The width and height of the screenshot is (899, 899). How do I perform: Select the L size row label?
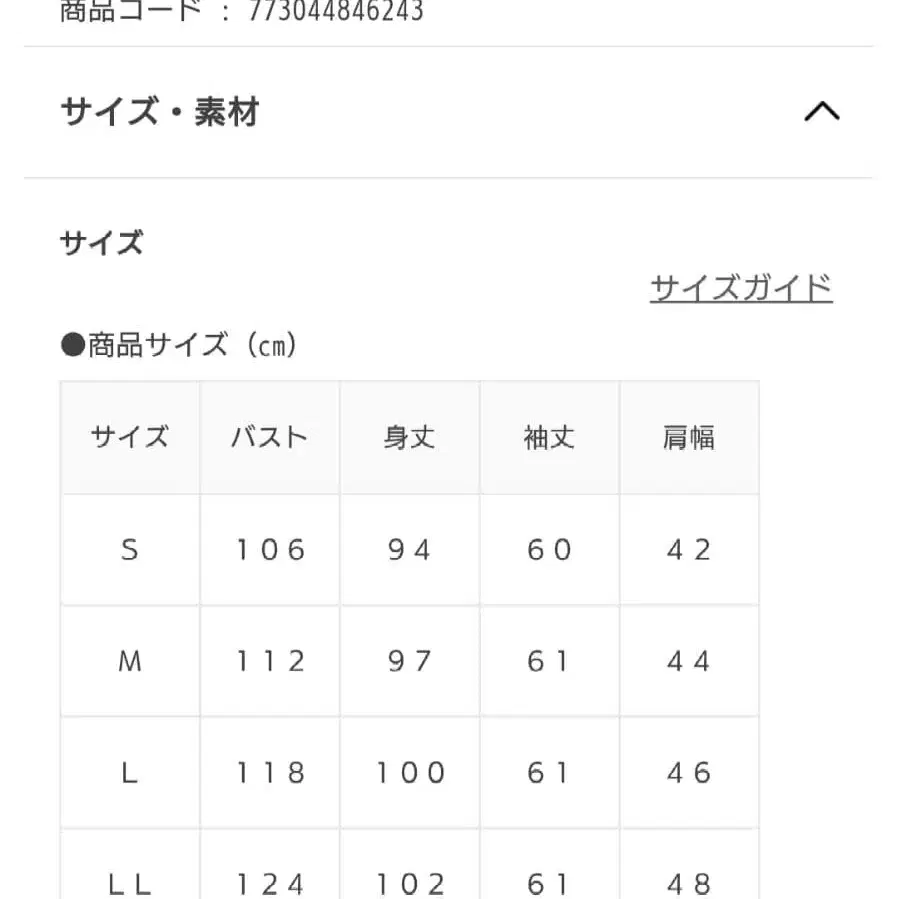pos(129,772)
